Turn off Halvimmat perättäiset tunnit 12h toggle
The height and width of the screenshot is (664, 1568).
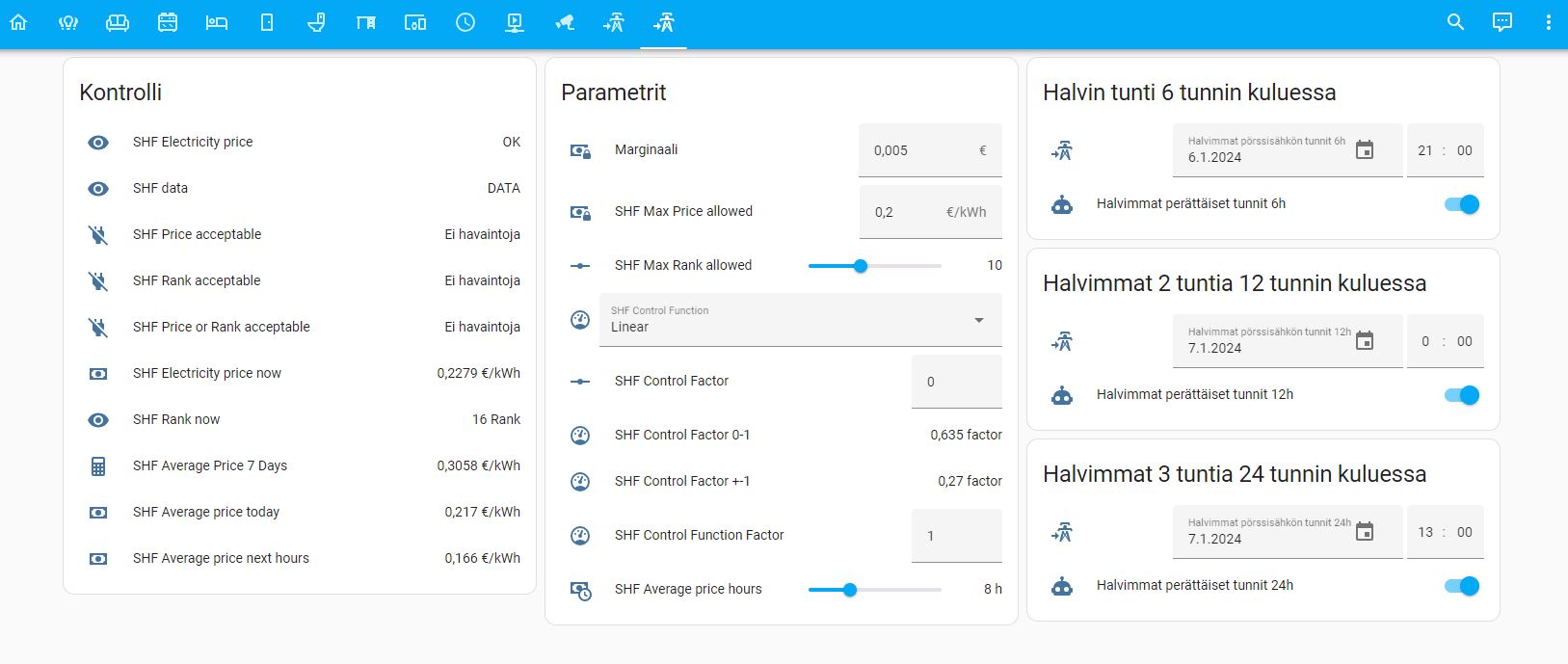click(1461, 395)
